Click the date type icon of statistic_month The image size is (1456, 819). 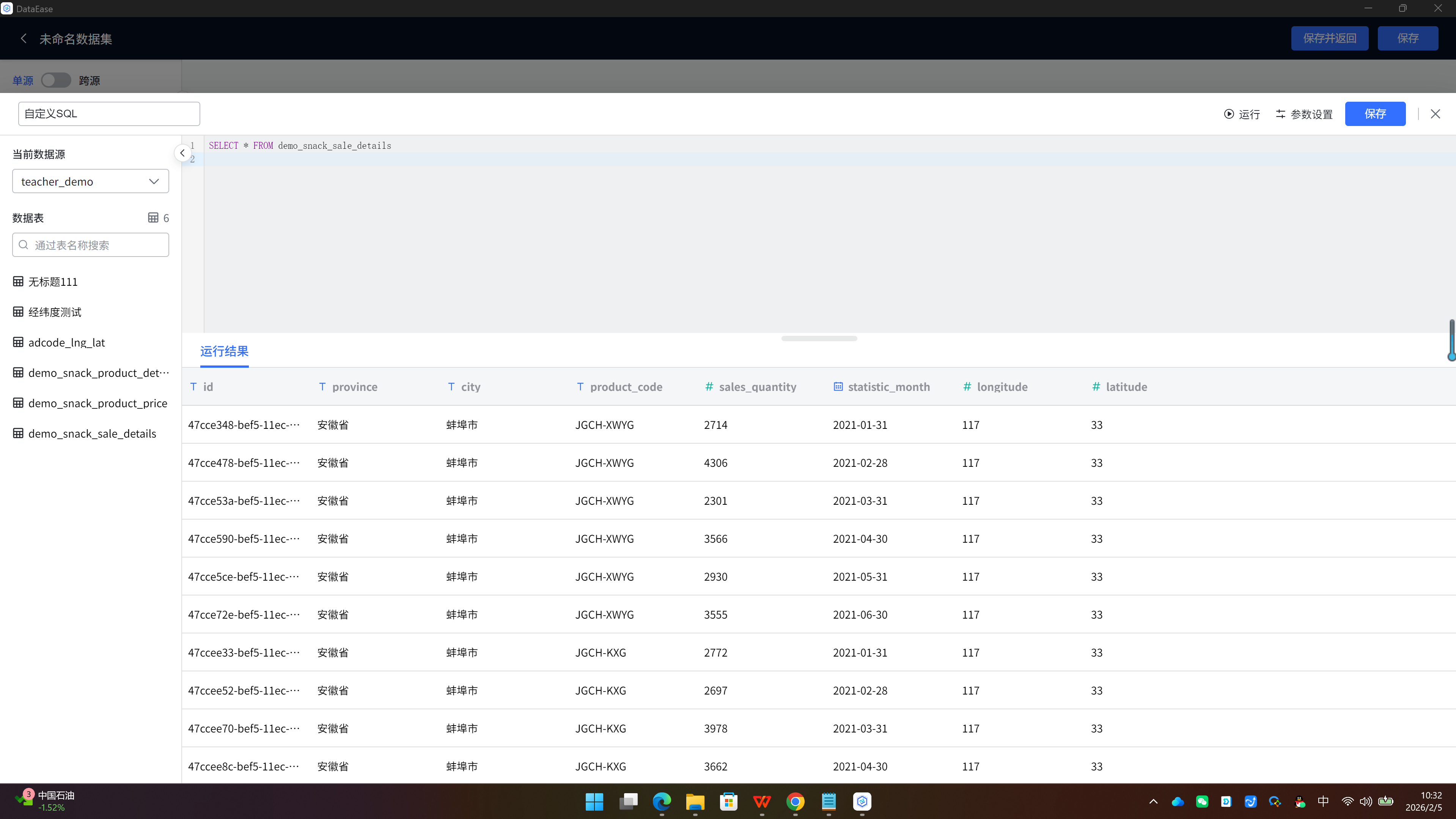click(838, 387)
